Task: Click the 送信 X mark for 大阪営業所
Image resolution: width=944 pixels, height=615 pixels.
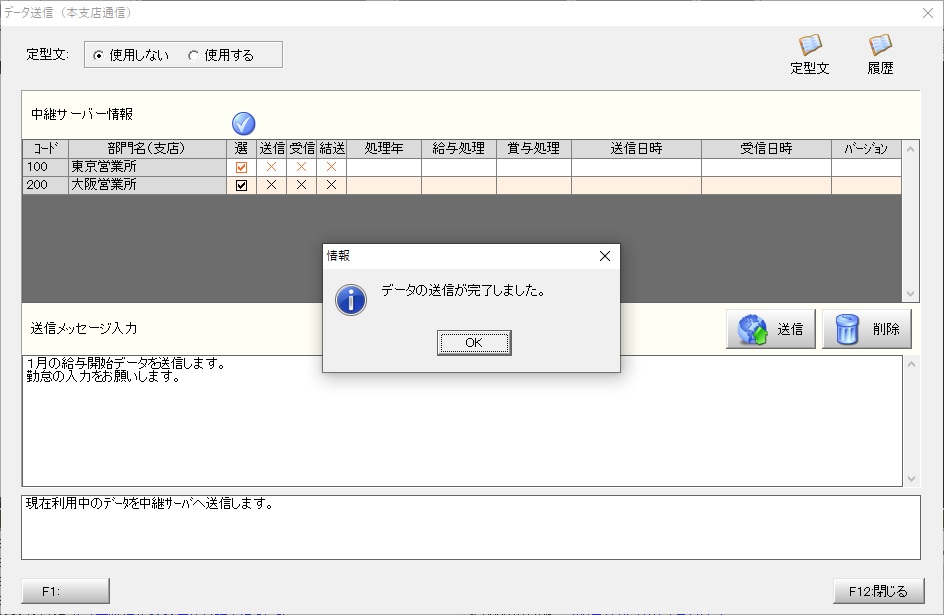Action: pos(272,185)
